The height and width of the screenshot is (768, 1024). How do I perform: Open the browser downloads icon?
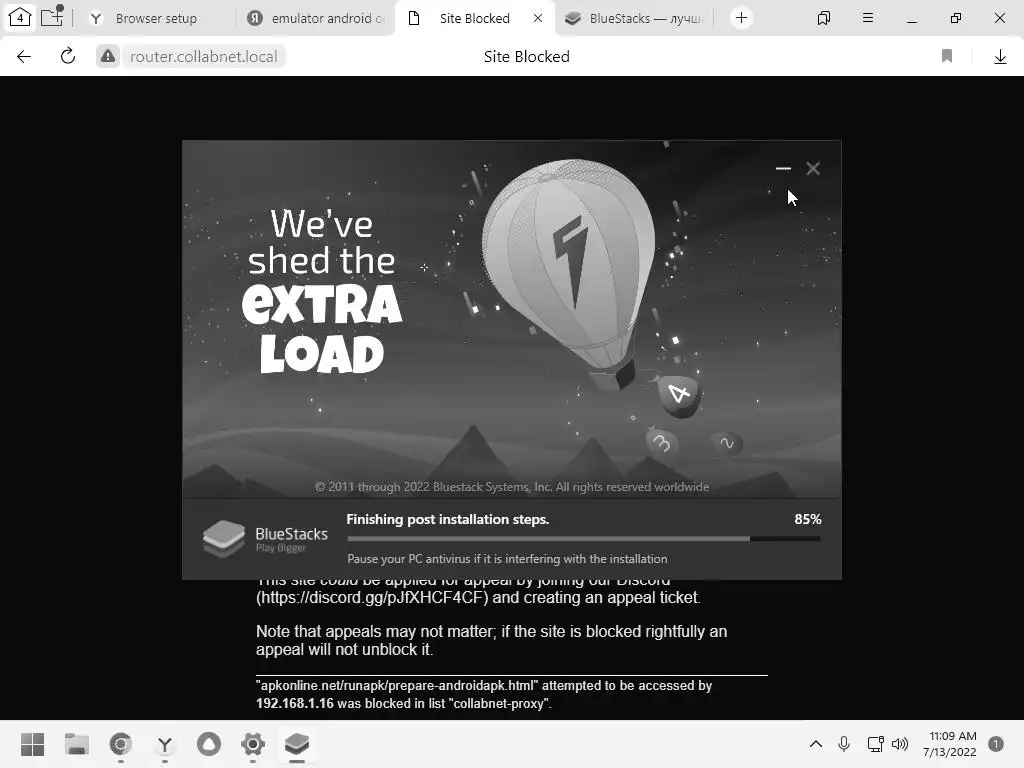[x=1000, y=57]
